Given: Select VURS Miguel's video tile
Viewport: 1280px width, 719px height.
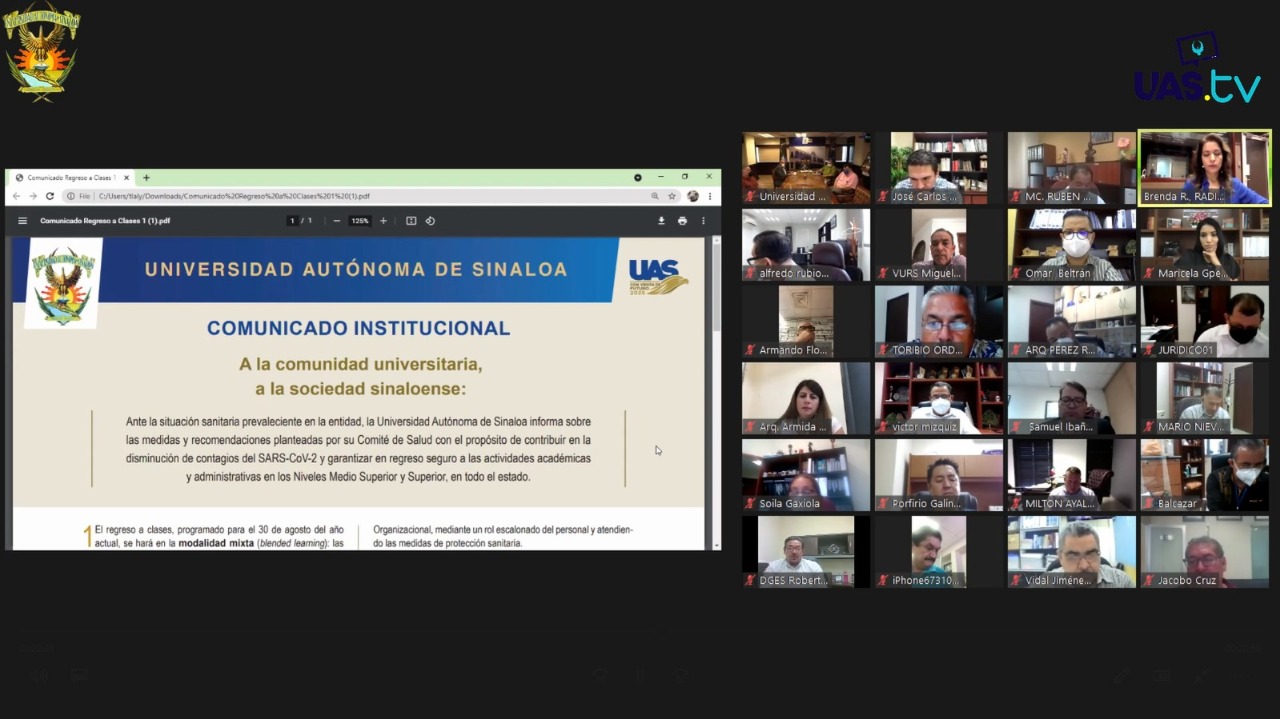Looking at the screenshot, I should click(939, 245).
